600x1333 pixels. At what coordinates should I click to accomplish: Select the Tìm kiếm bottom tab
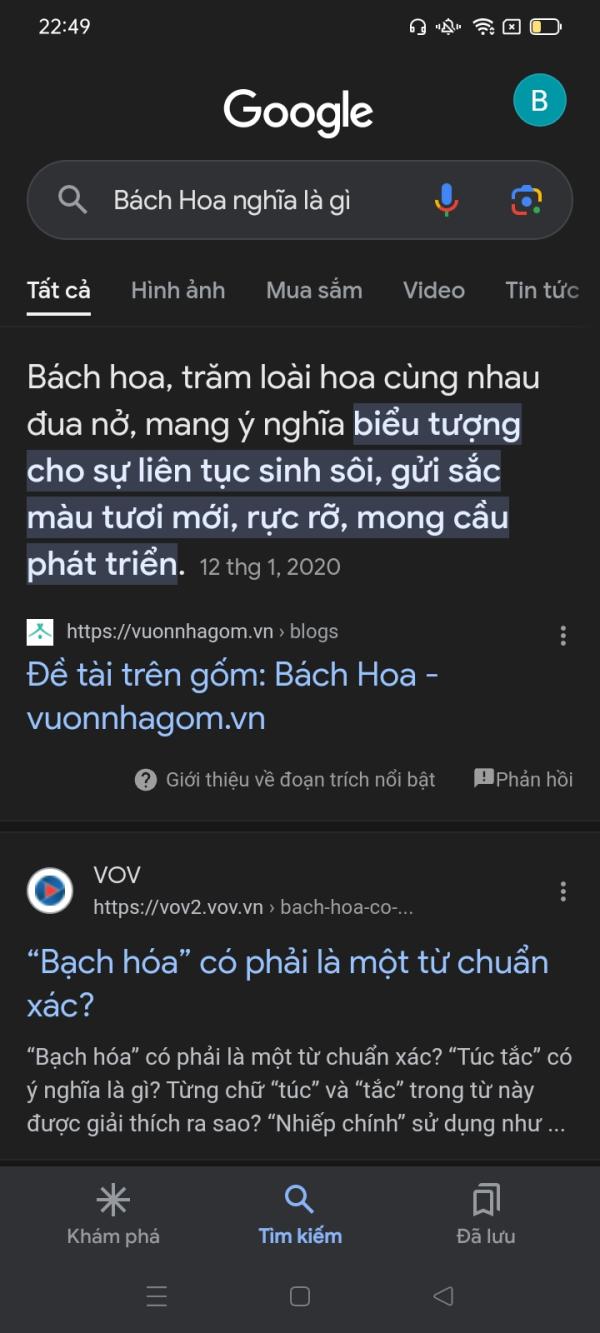coord(300,1215)
